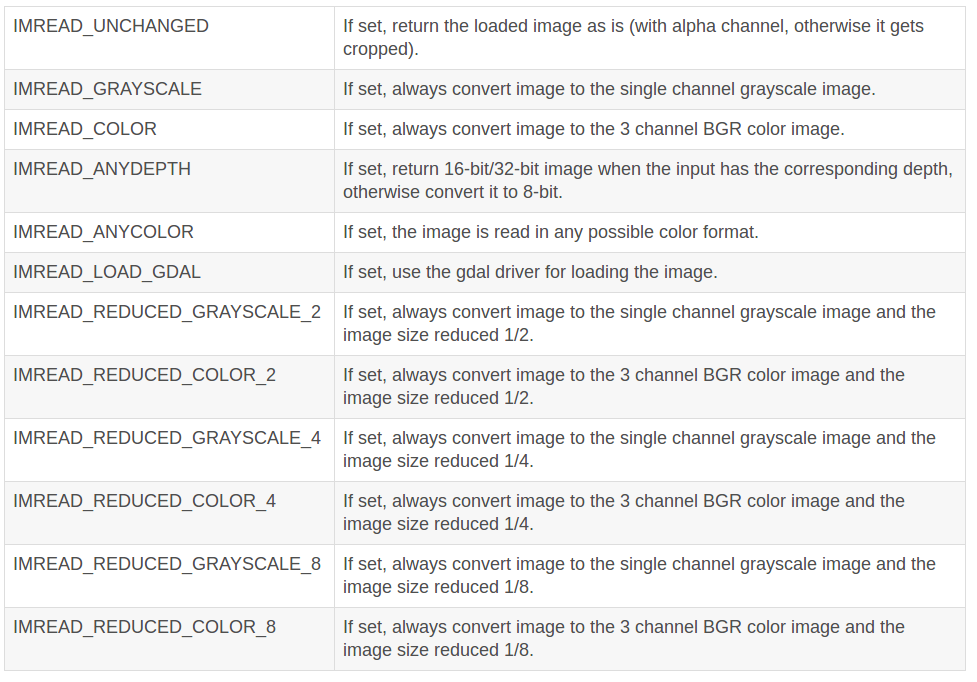Select the IMREAD_ANYDEPTH entry
This screenshot has height=682, width=977.
coord(102,169)
